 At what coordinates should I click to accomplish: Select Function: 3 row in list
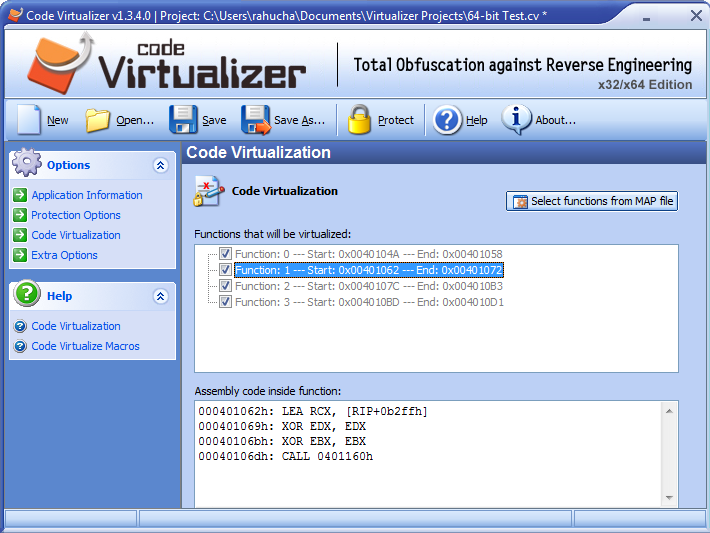(x=369, y=302)
